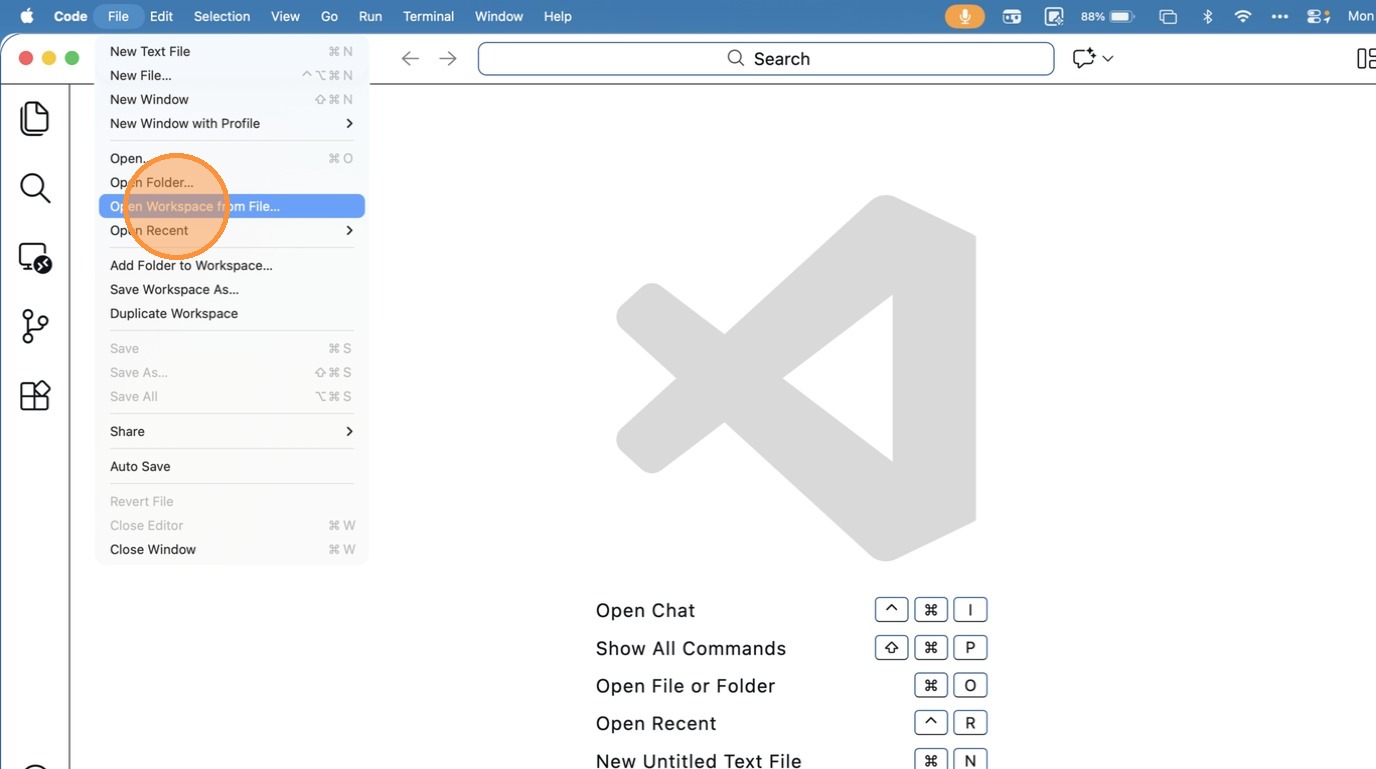Choose Add Folder to Workspace...
This screenshot has width=1376, height=769.
[232, 265]
